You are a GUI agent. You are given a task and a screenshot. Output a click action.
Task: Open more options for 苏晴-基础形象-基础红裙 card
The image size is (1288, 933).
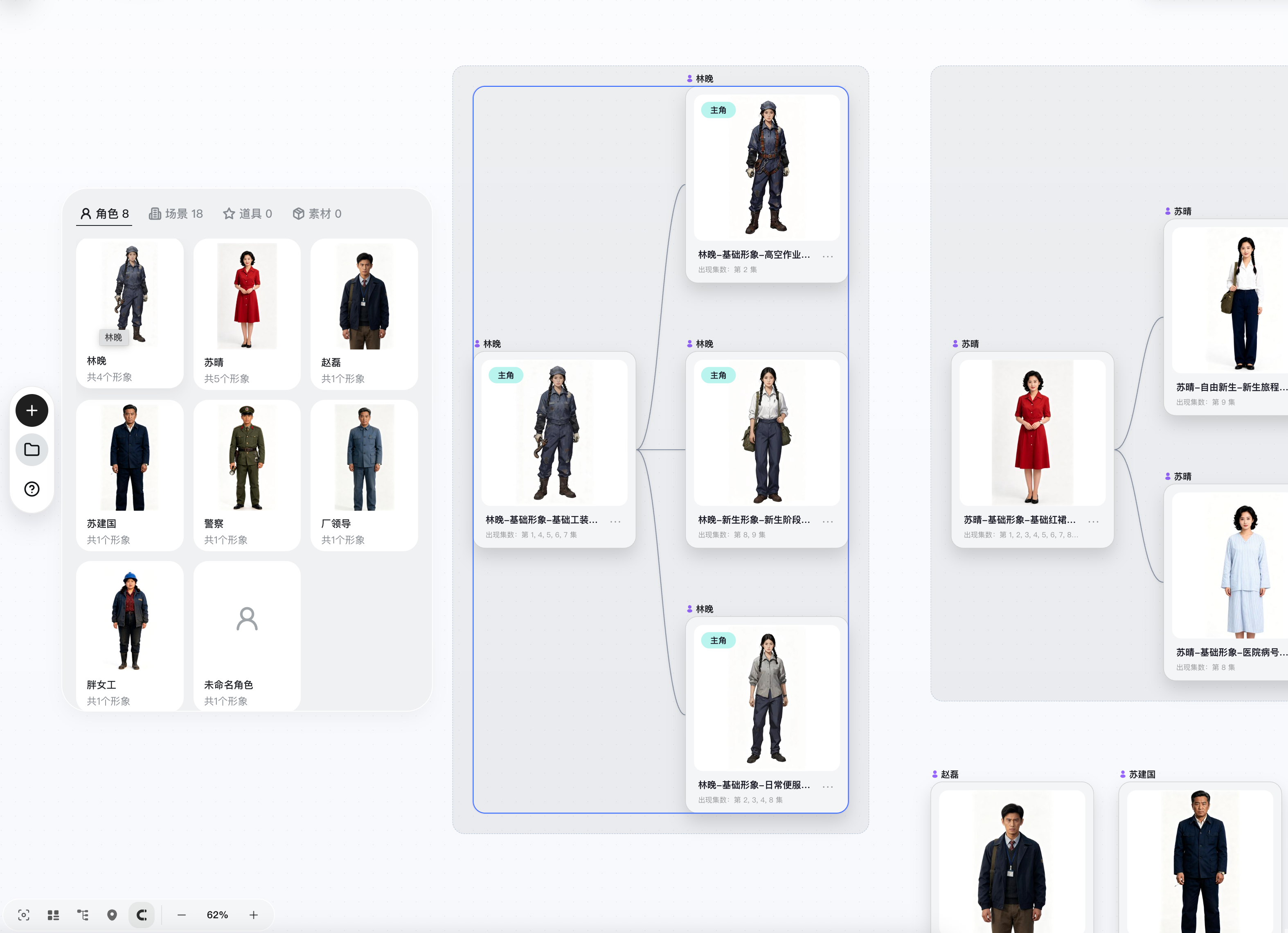tap(1093, 521)
